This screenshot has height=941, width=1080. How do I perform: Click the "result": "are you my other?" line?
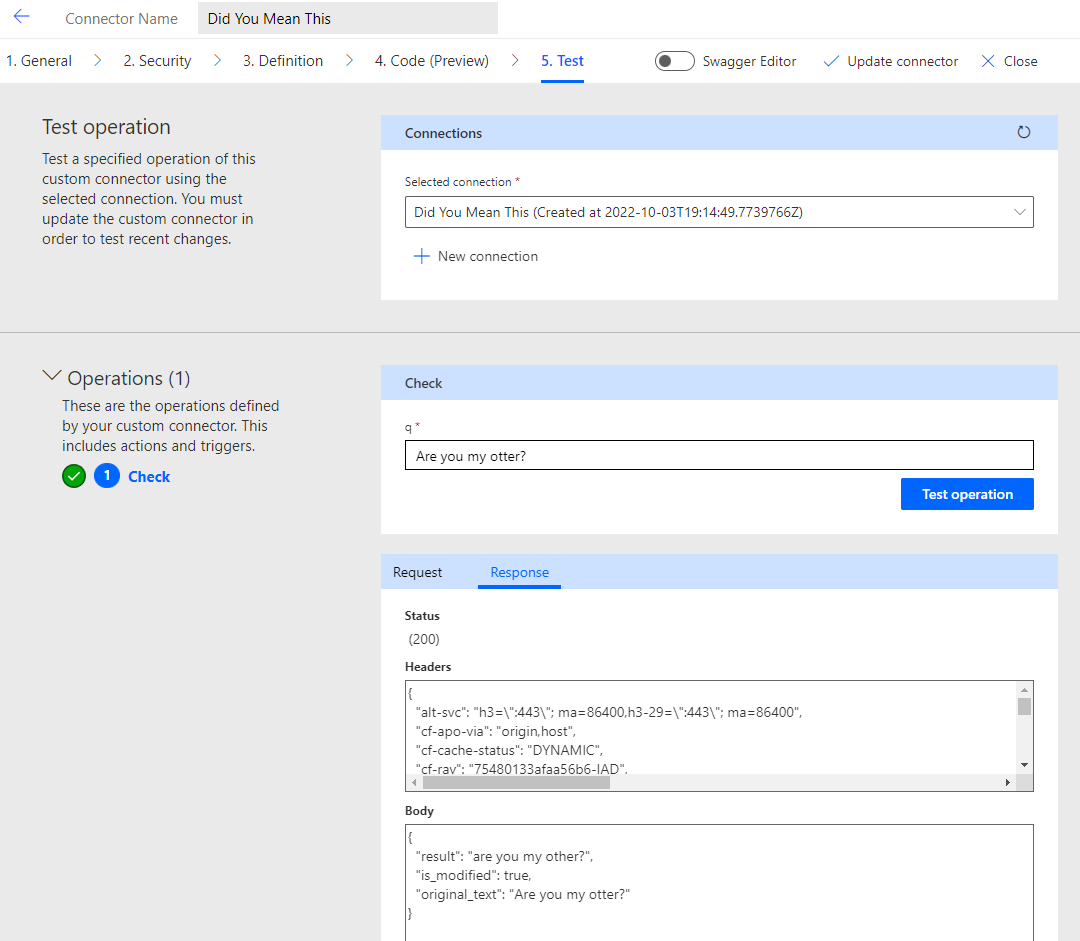504,856
